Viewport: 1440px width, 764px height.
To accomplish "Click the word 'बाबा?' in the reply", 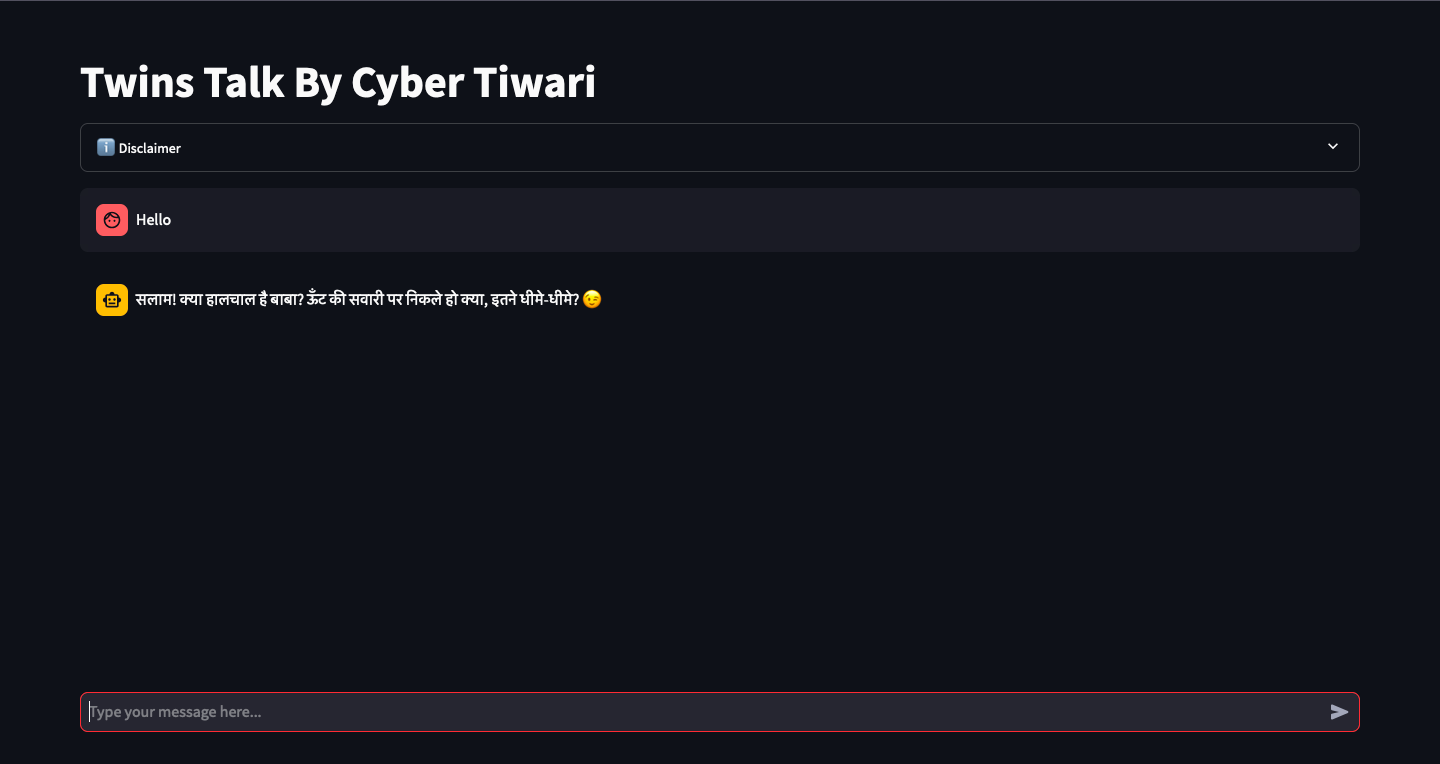I will 287,299.
